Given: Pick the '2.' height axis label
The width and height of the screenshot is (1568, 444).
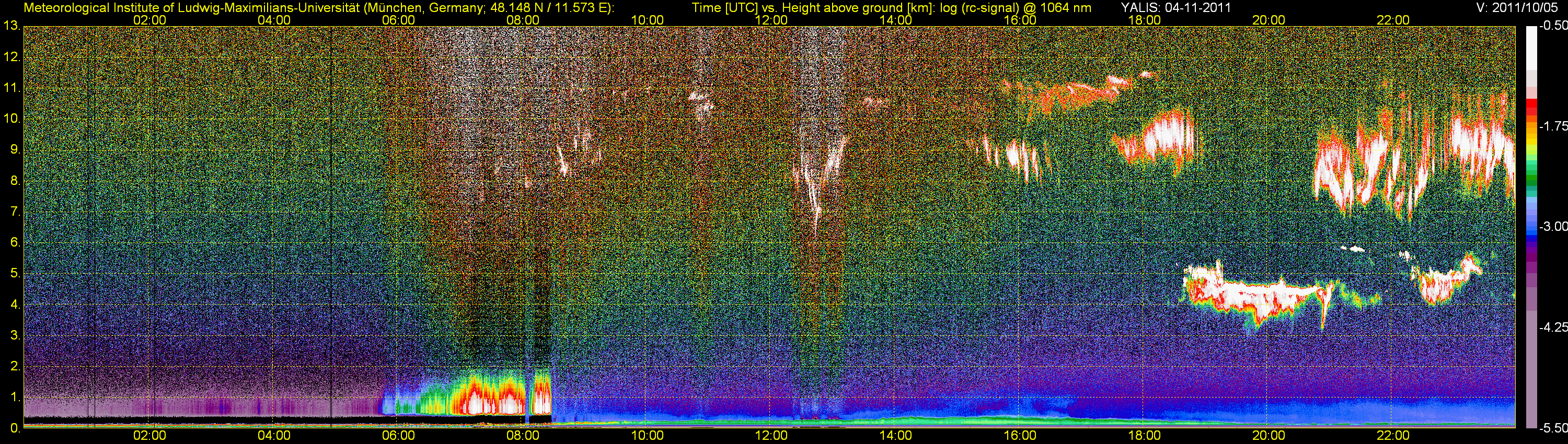Looking at the screenshot, I should (15, 366).
